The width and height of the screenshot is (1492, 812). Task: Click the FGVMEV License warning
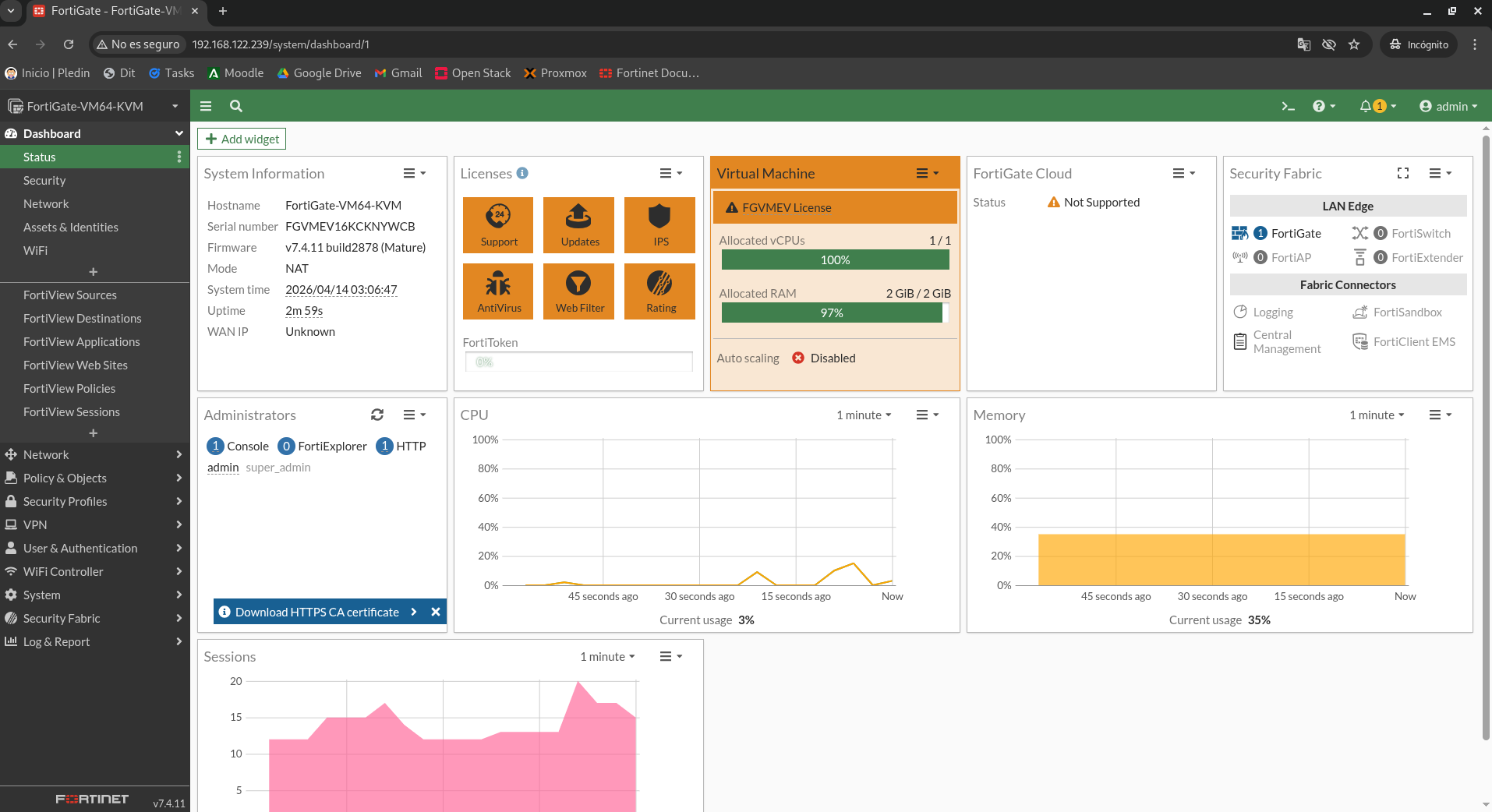pos(834,207)
